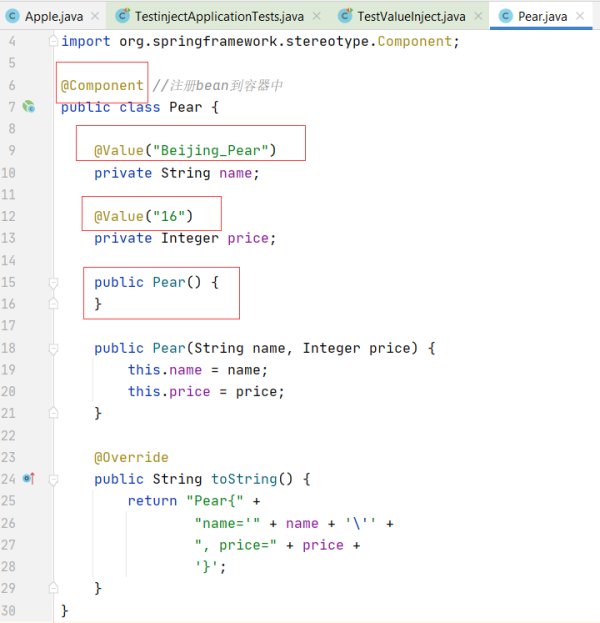
Task: Click the "Beijing_Pear" string literal
Action: point(211,150)
